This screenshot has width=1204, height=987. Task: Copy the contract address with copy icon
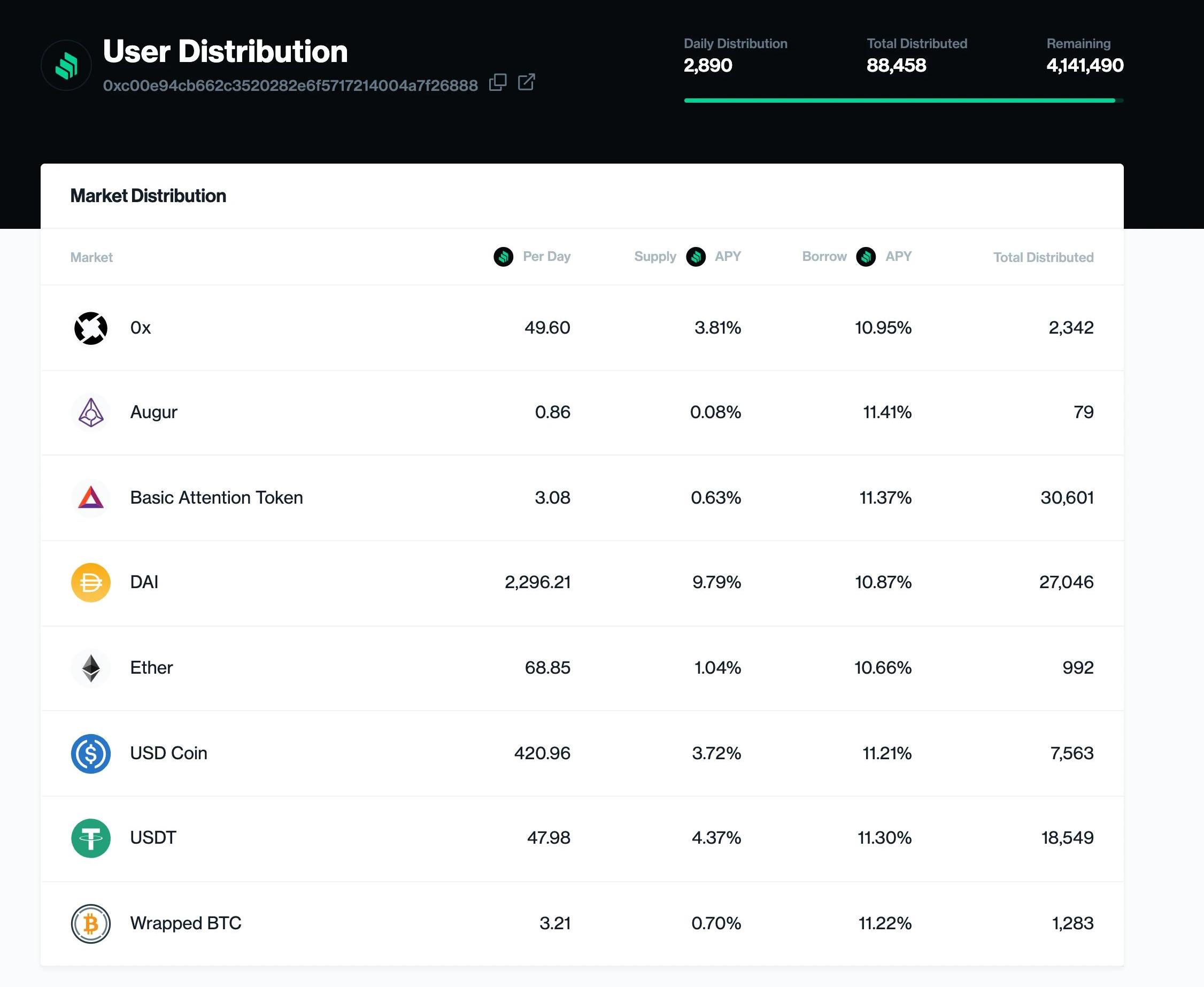pos(497,82)
